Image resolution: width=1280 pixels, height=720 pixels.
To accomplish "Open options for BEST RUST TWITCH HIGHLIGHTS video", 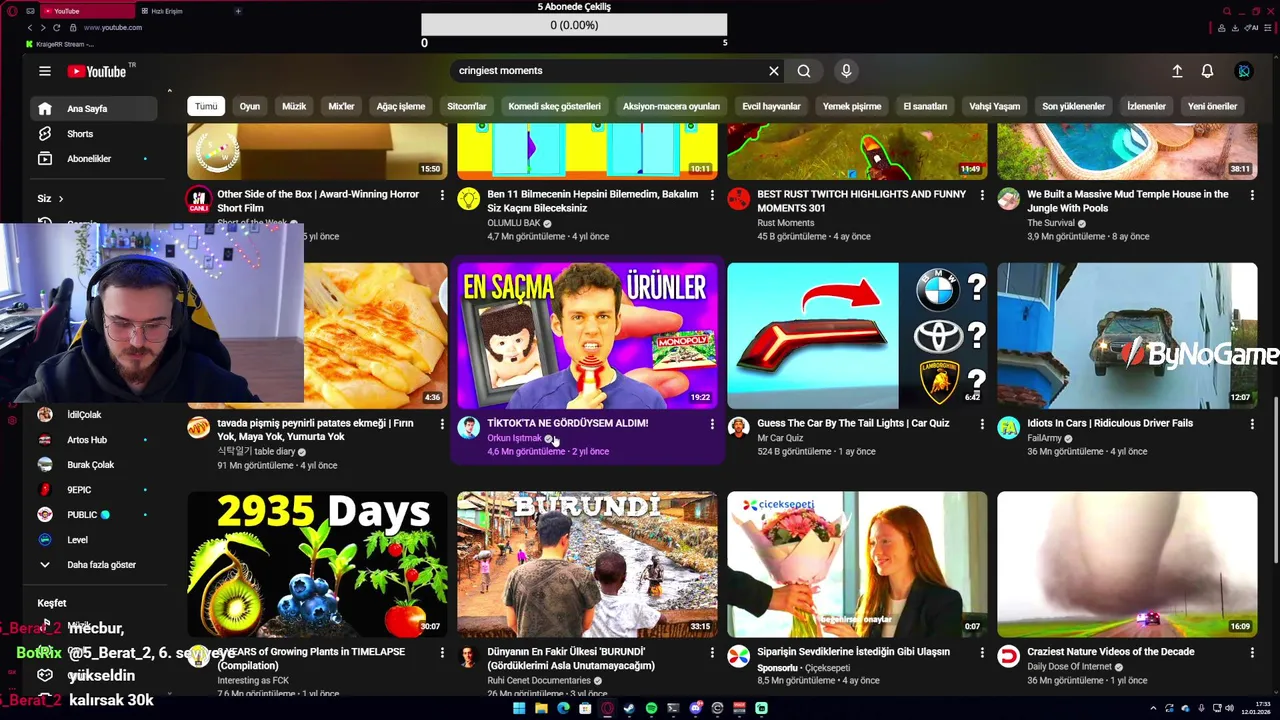I will pos(982,196).
